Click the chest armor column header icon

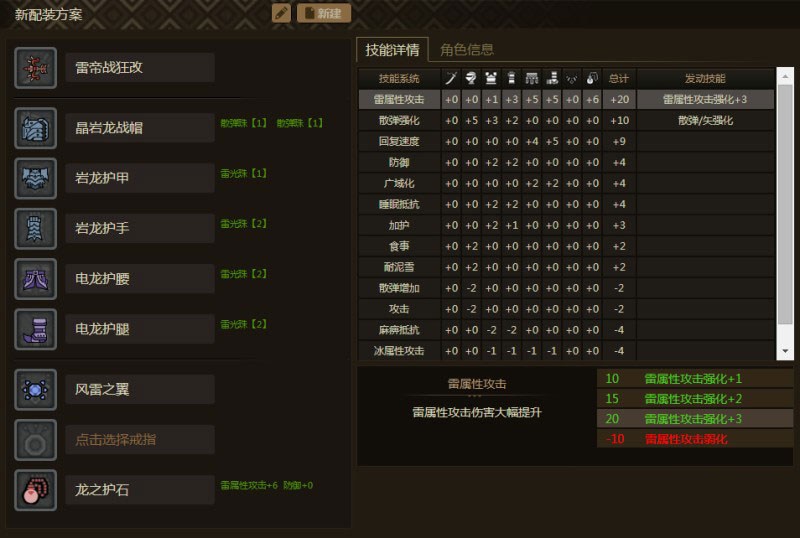click(x=491, y=78)
